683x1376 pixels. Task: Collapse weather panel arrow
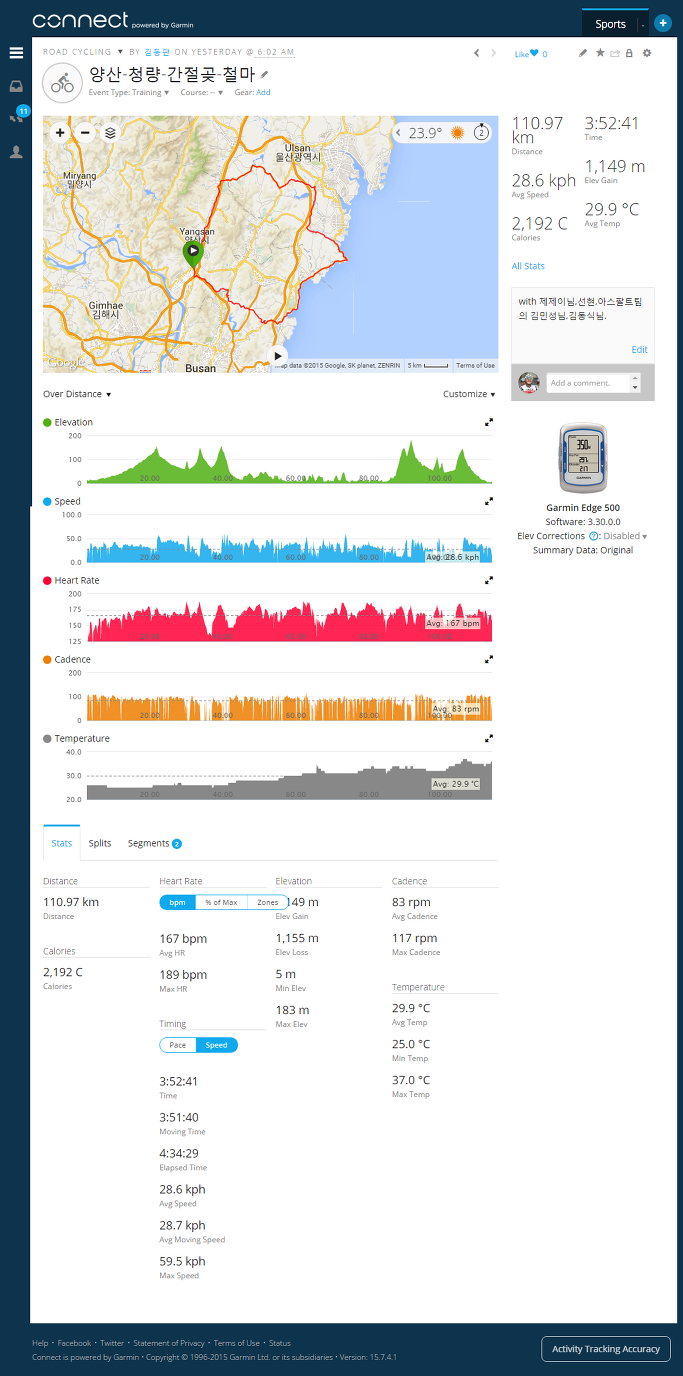point(399,133)
